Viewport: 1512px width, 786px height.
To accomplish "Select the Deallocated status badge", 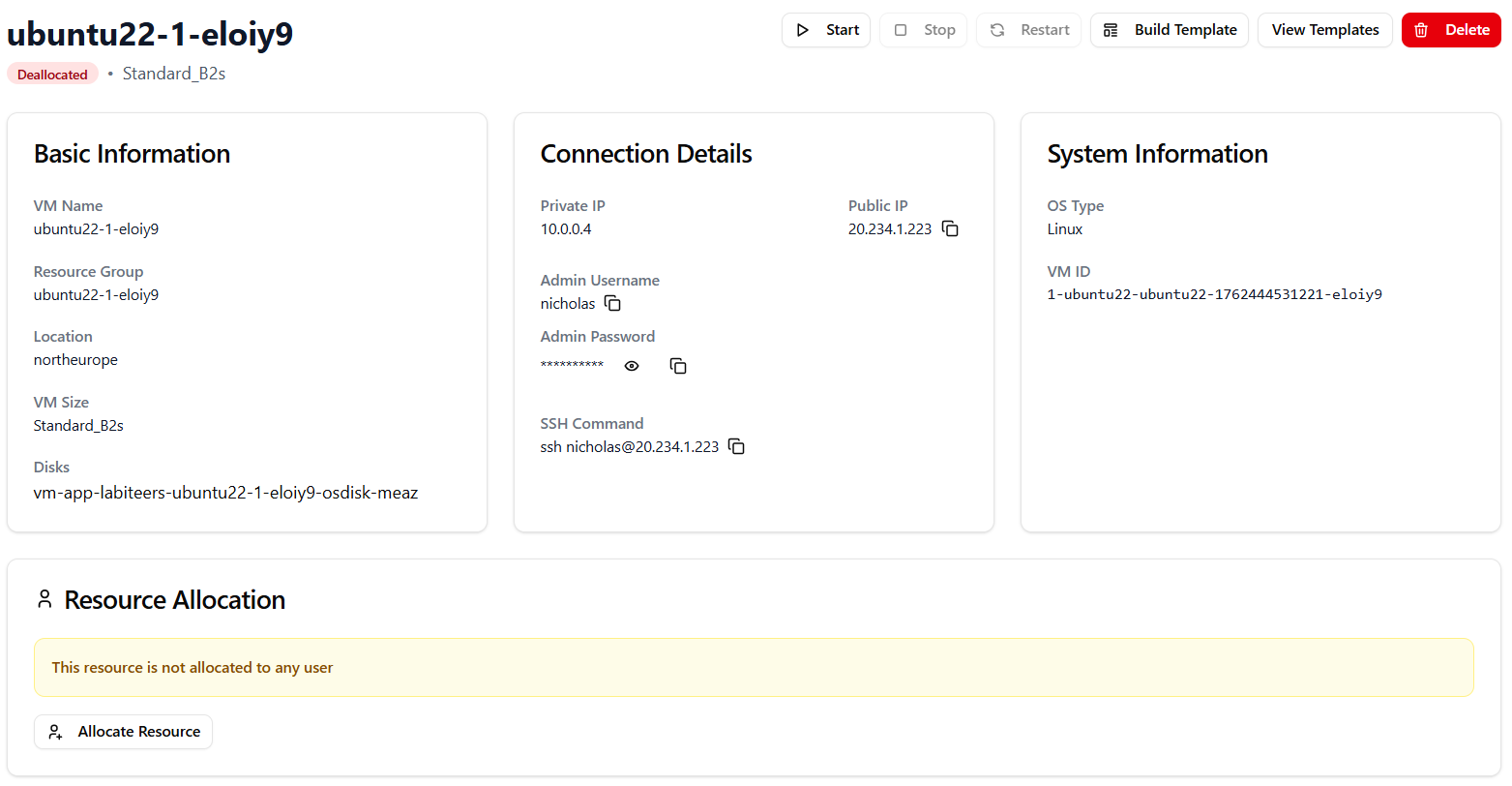I will click(x=52, y=75).
